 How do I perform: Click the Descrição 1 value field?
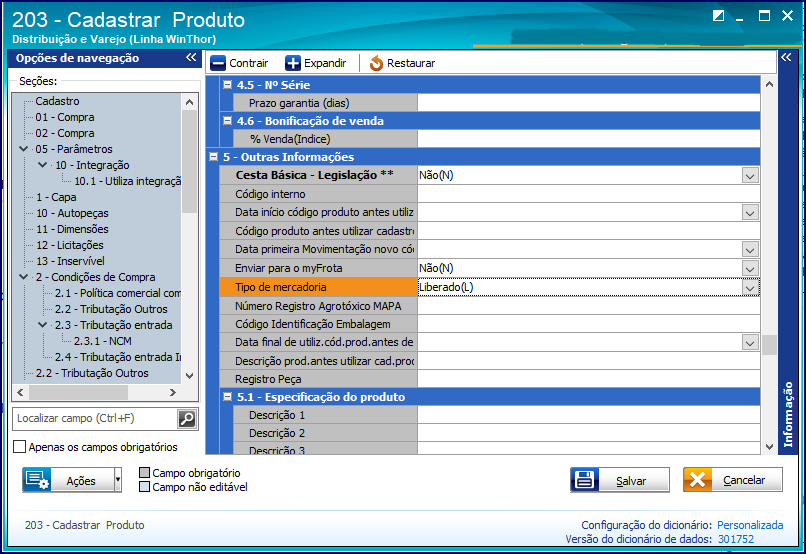[589, 415]
